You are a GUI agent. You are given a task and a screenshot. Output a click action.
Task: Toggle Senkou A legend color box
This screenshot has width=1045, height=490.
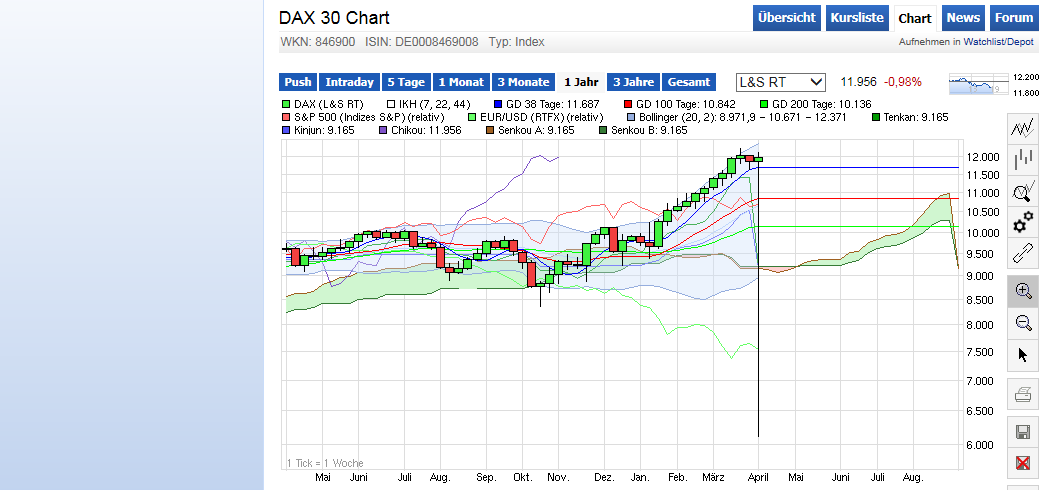(489, 130)
